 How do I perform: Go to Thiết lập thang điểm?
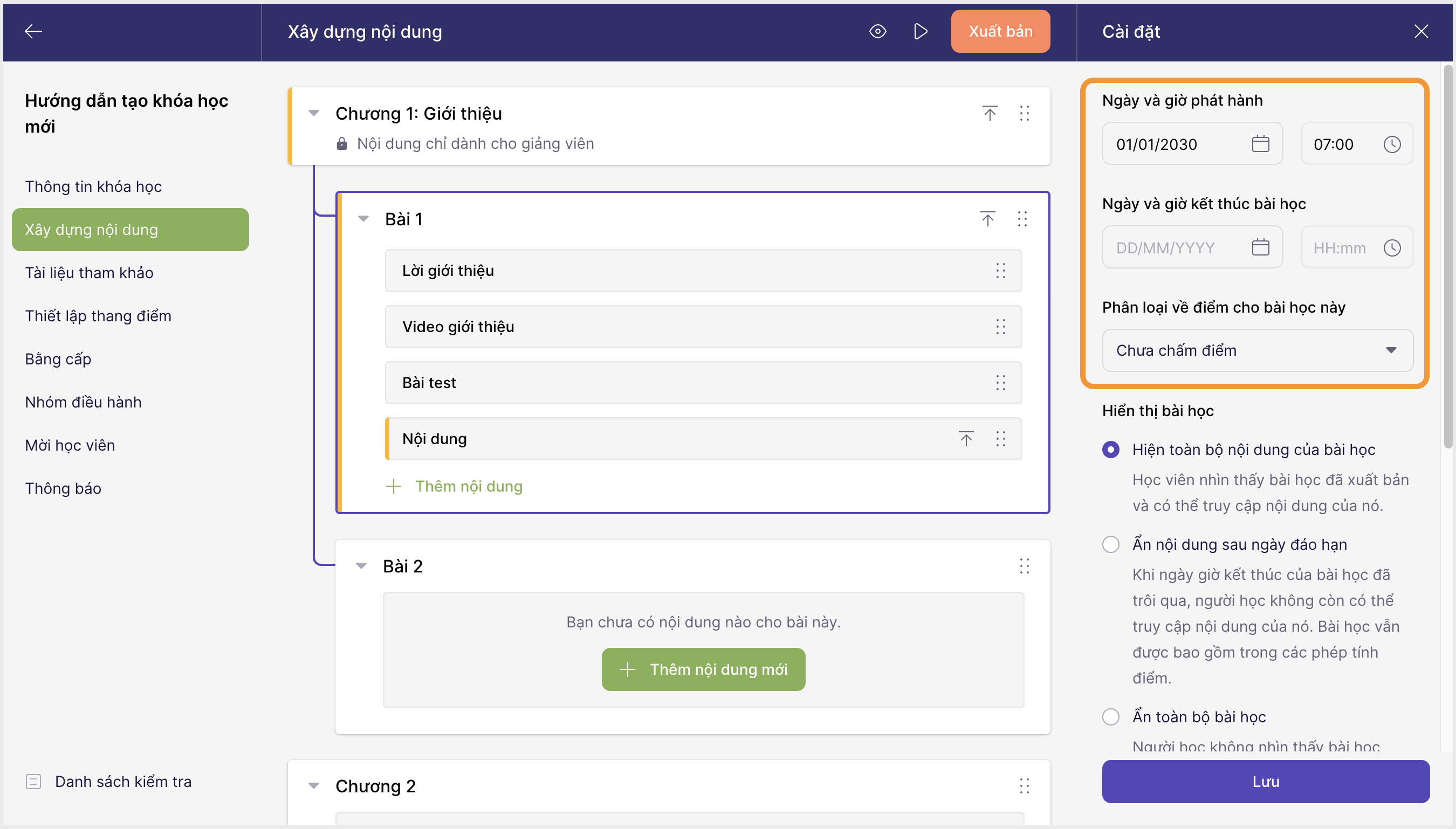(98, 316)
